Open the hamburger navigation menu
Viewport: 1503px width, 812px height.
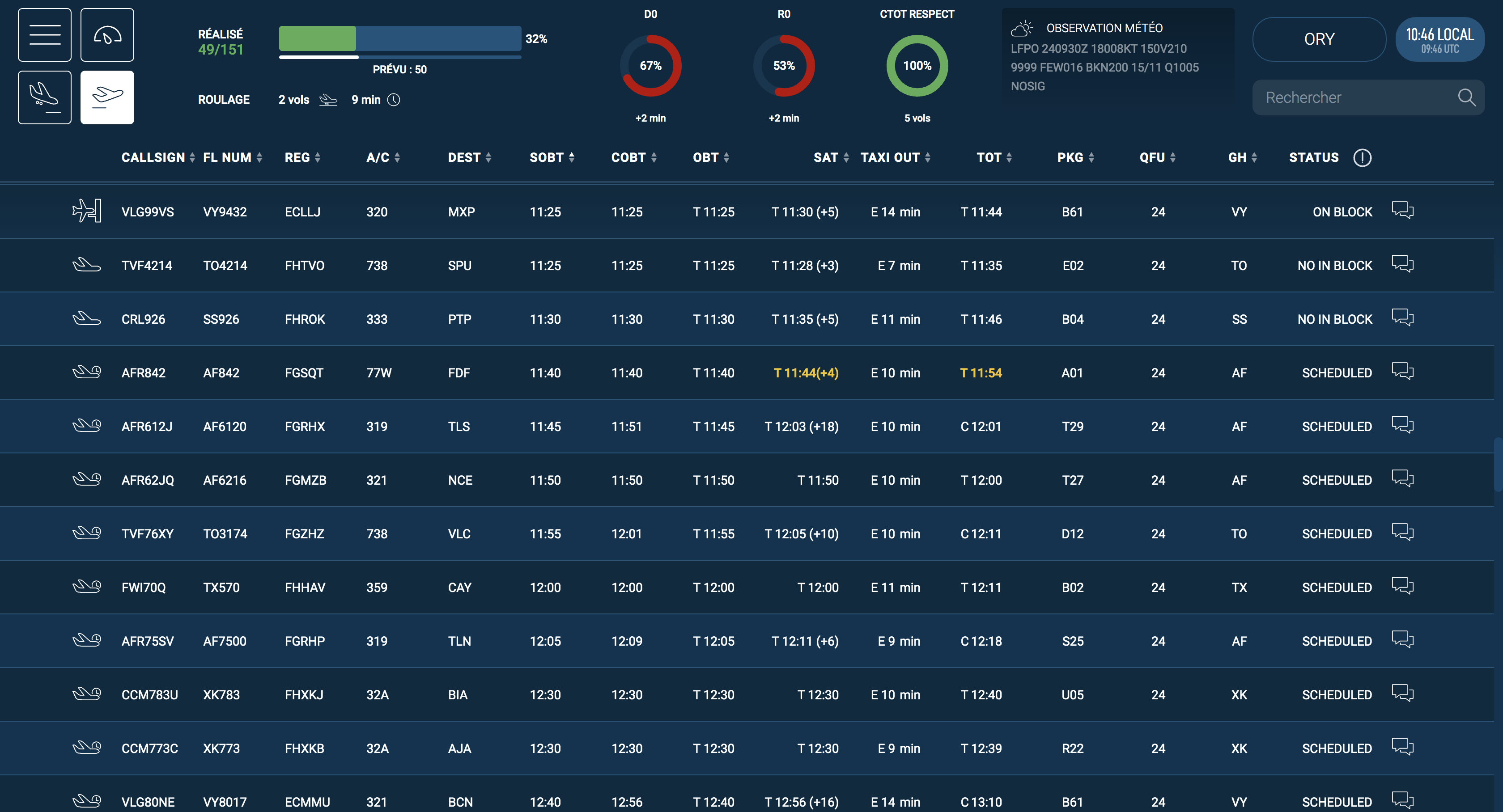click(44, 34)
